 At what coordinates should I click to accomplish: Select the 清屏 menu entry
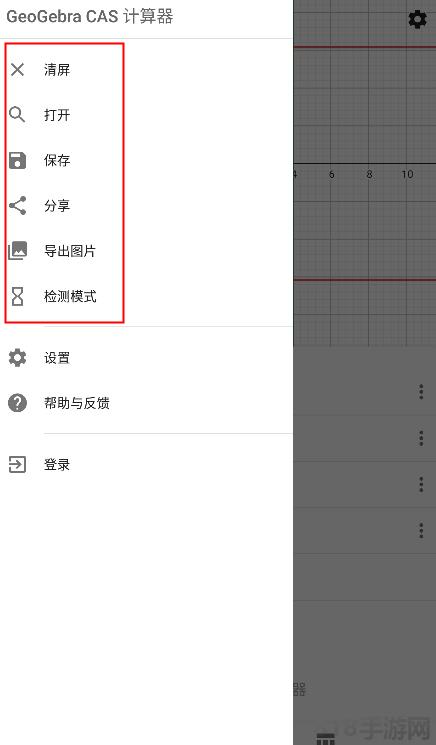(57, 70)
